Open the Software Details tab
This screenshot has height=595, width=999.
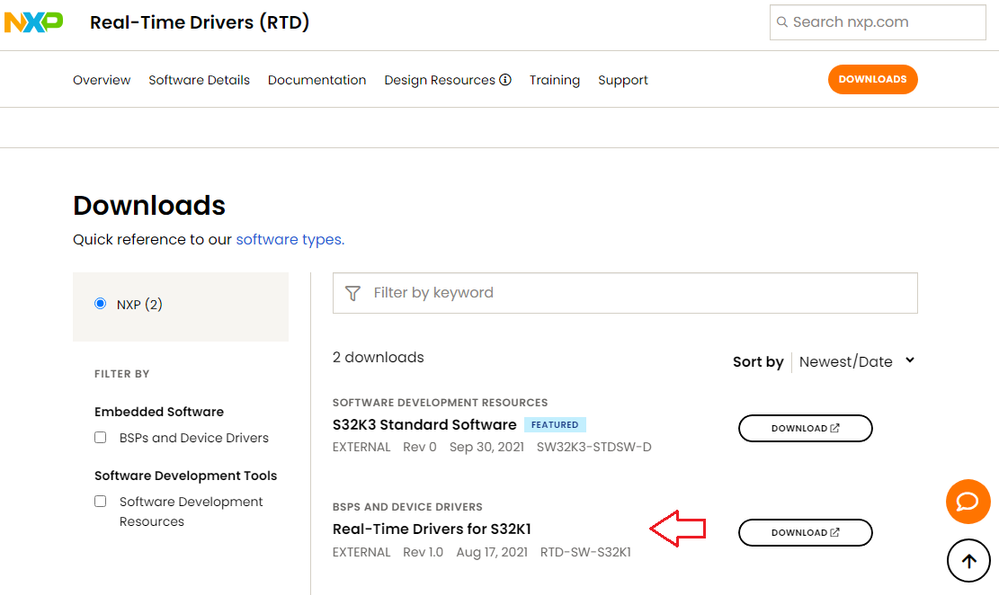pos(199,80)
